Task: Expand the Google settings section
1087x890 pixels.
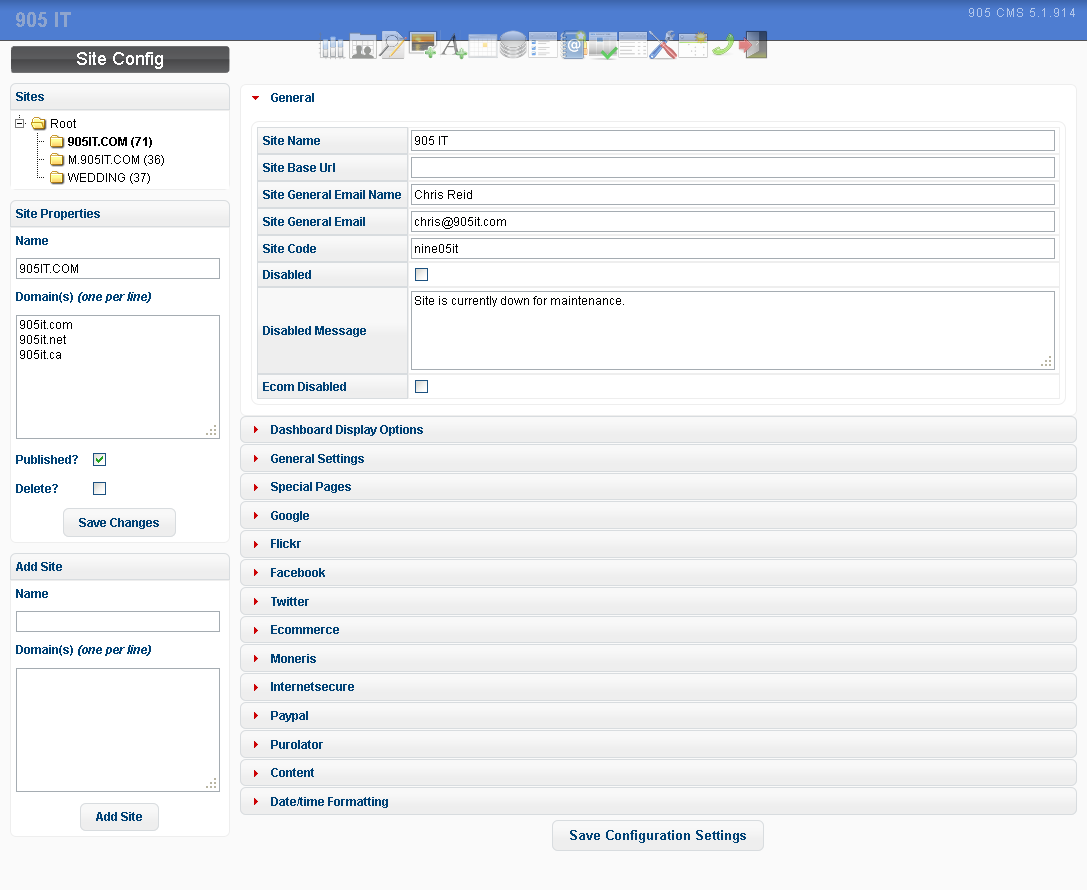Action: pos(290,515)
